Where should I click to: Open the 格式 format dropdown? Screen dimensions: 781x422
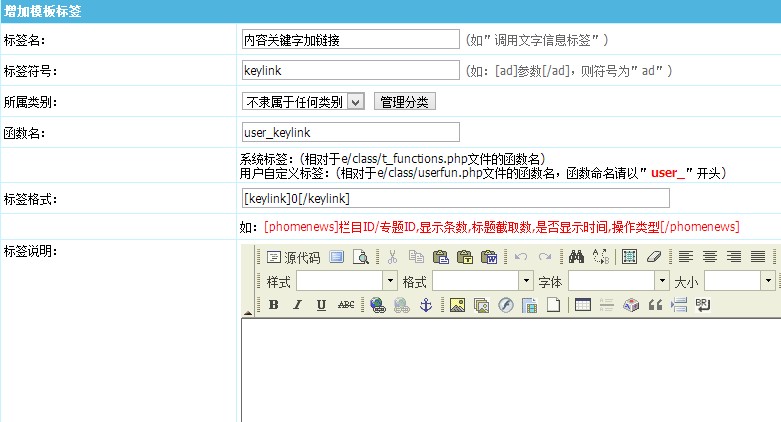(x=481, y=281)
